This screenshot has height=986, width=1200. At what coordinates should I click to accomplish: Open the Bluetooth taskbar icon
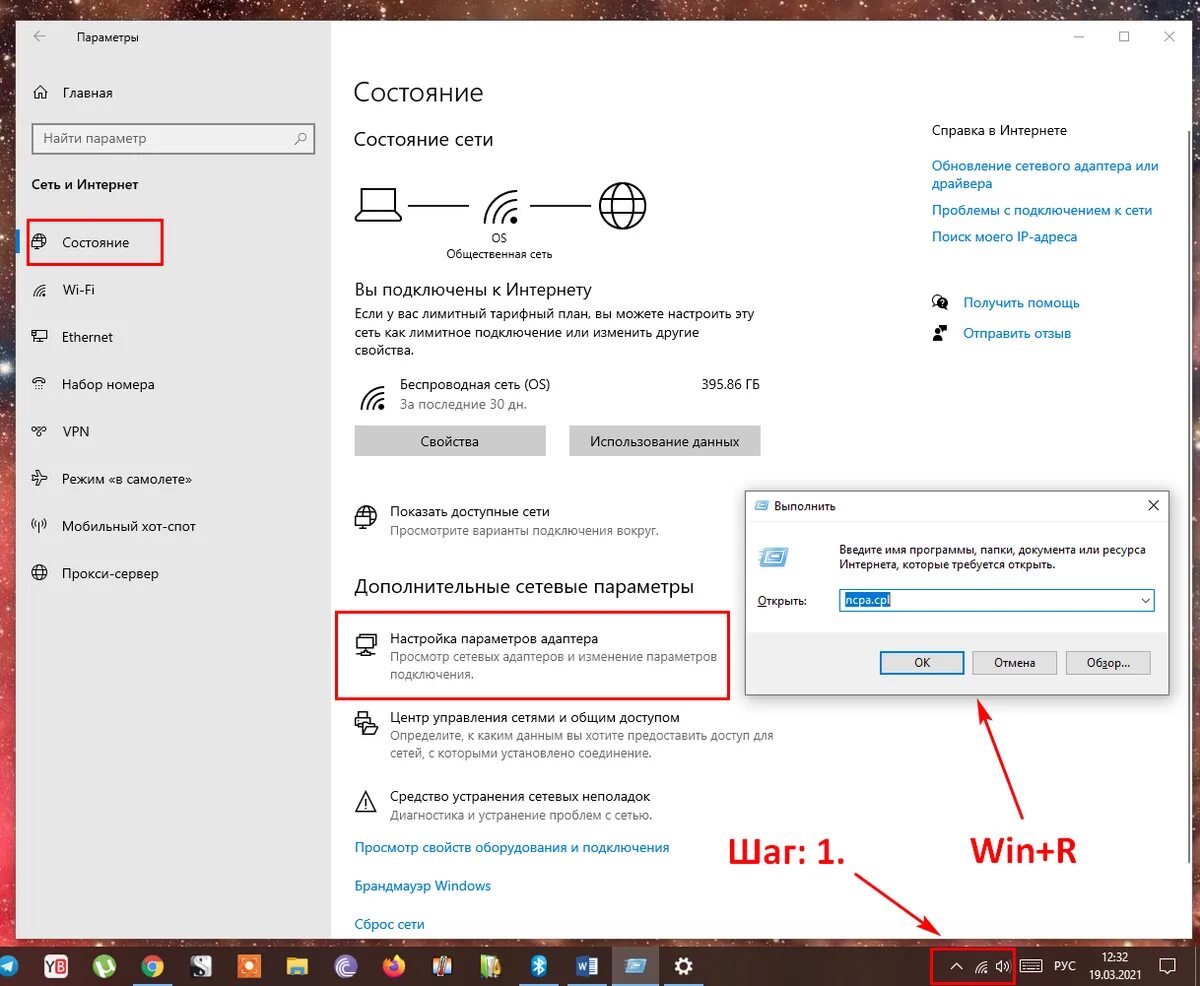click(538, 966)
